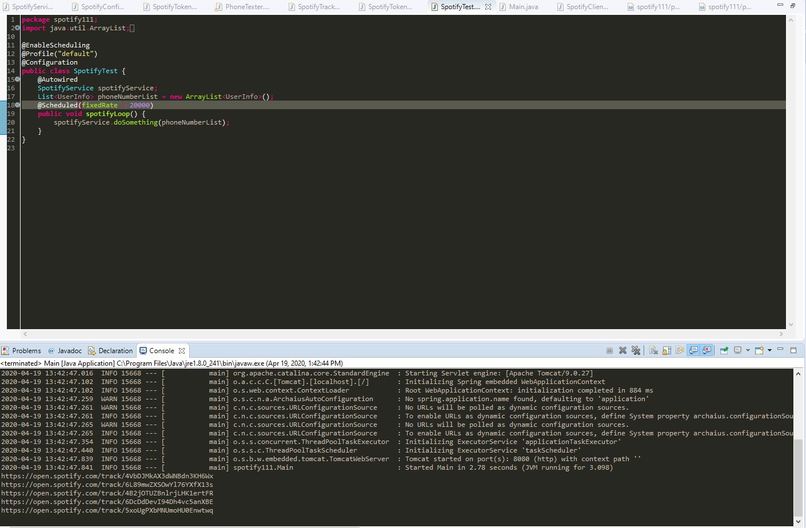Click the console scrollbar up arrow
This screenshot has height=528, width=806.
click(798, 374)
